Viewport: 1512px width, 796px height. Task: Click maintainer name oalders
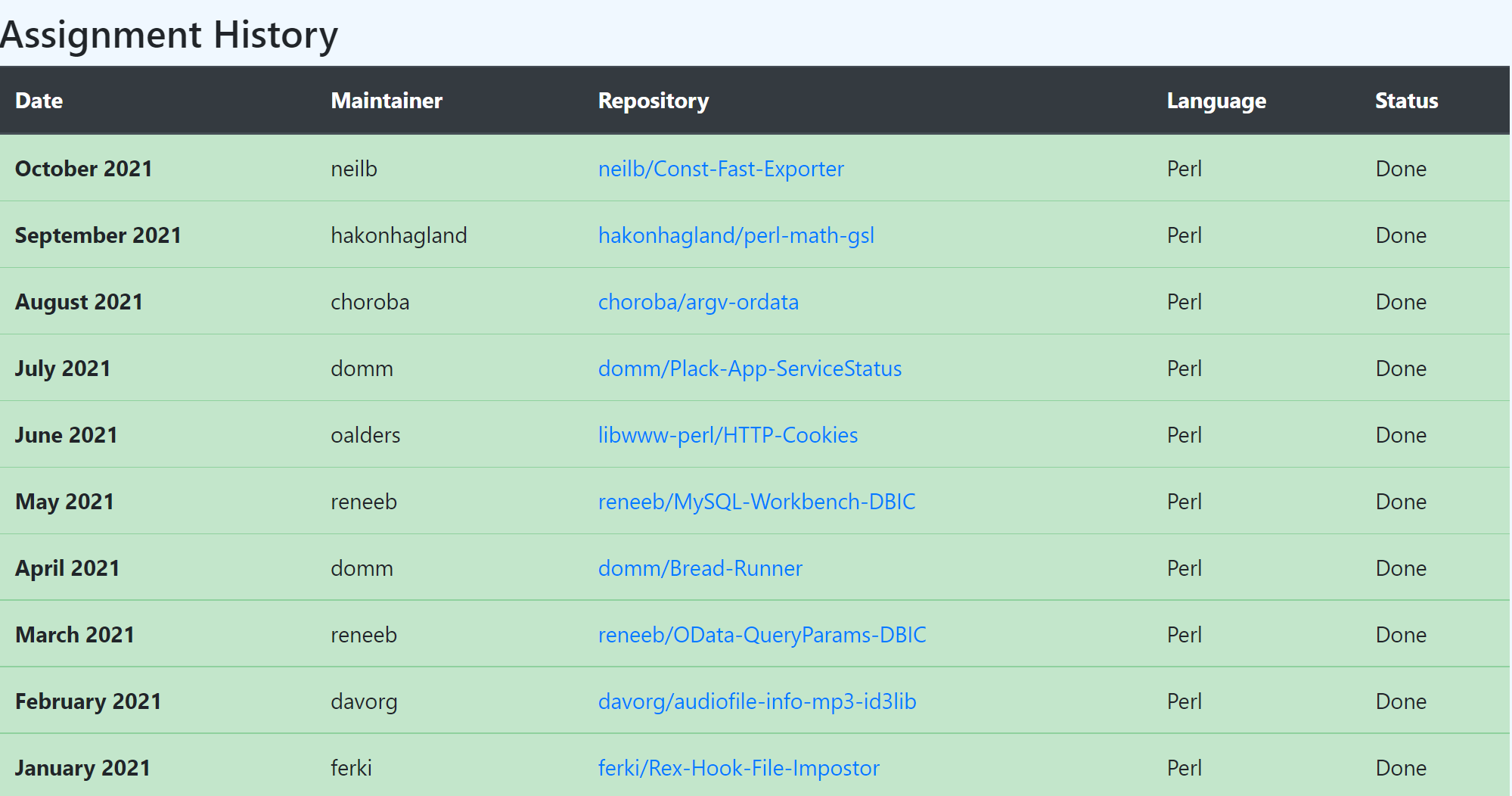(x=365, y=435)
